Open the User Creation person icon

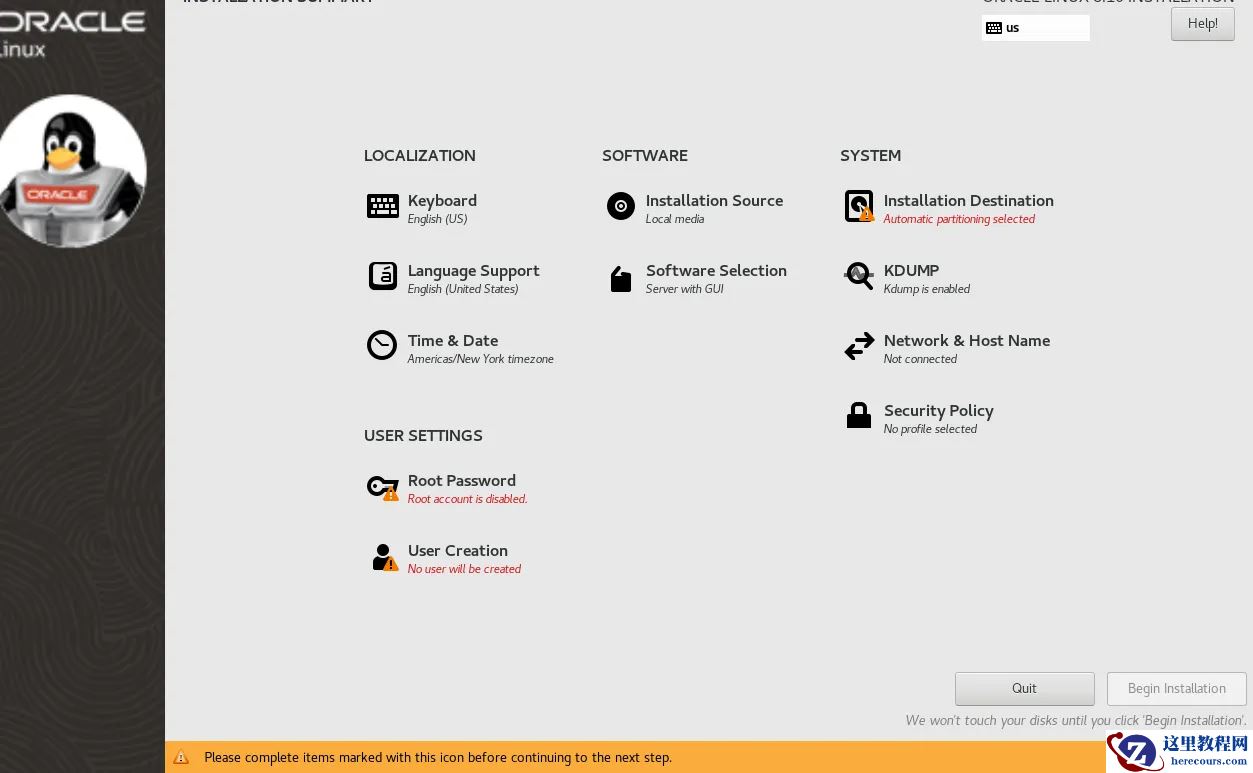(385, 557)
